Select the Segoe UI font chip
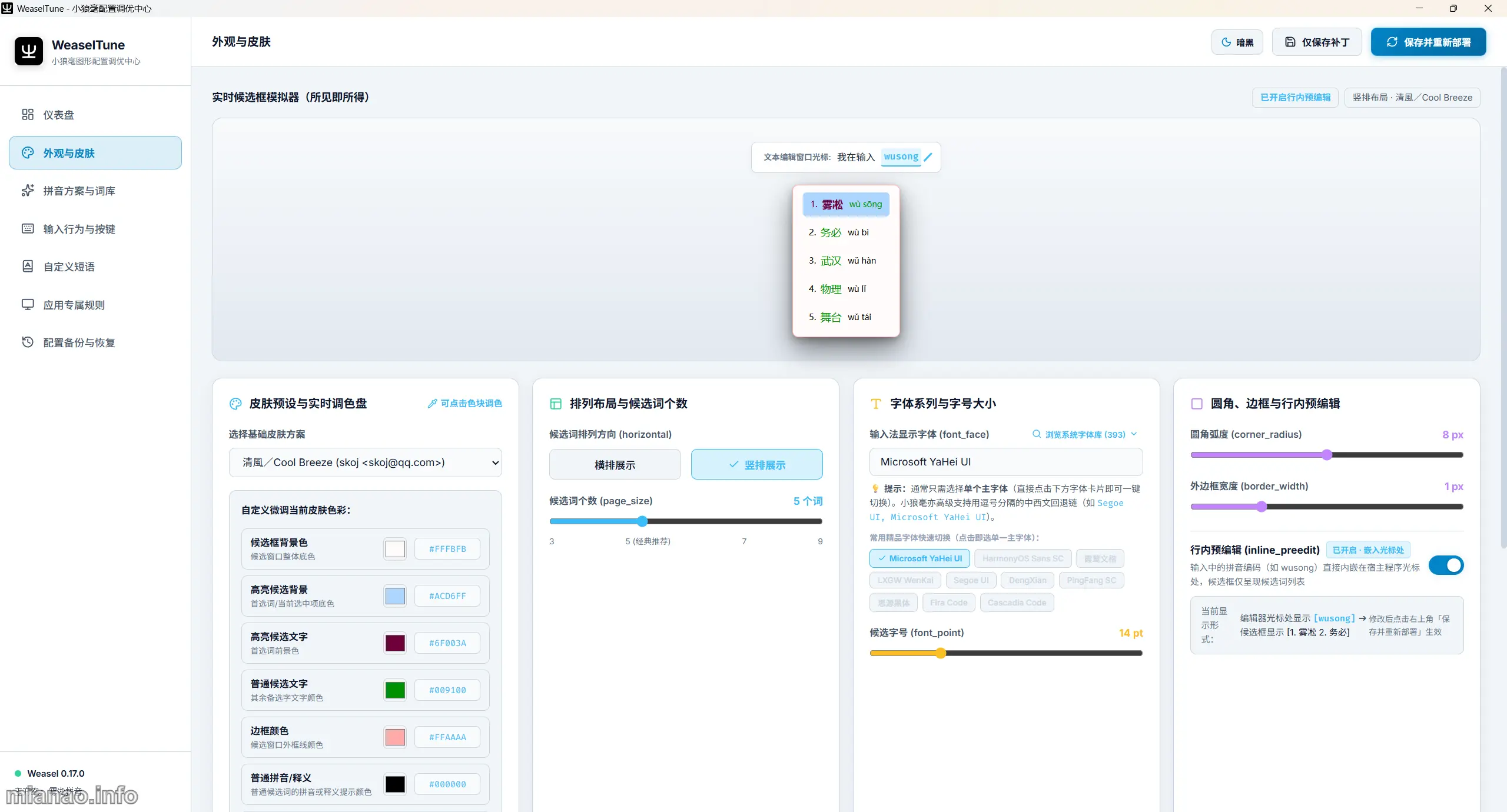Image resolution: width=1507 pixels, height=812 pixels. pos(971,580)
